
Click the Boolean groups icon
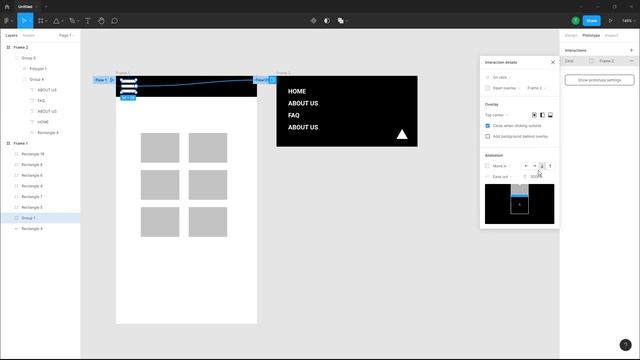pos(340,20)
